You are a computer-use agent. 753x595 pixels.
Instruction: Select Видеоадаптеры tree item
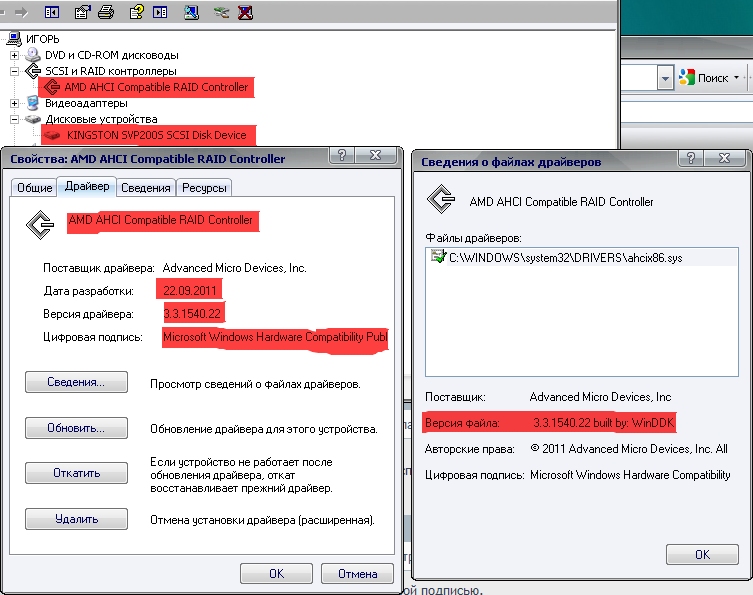[86, 103]
